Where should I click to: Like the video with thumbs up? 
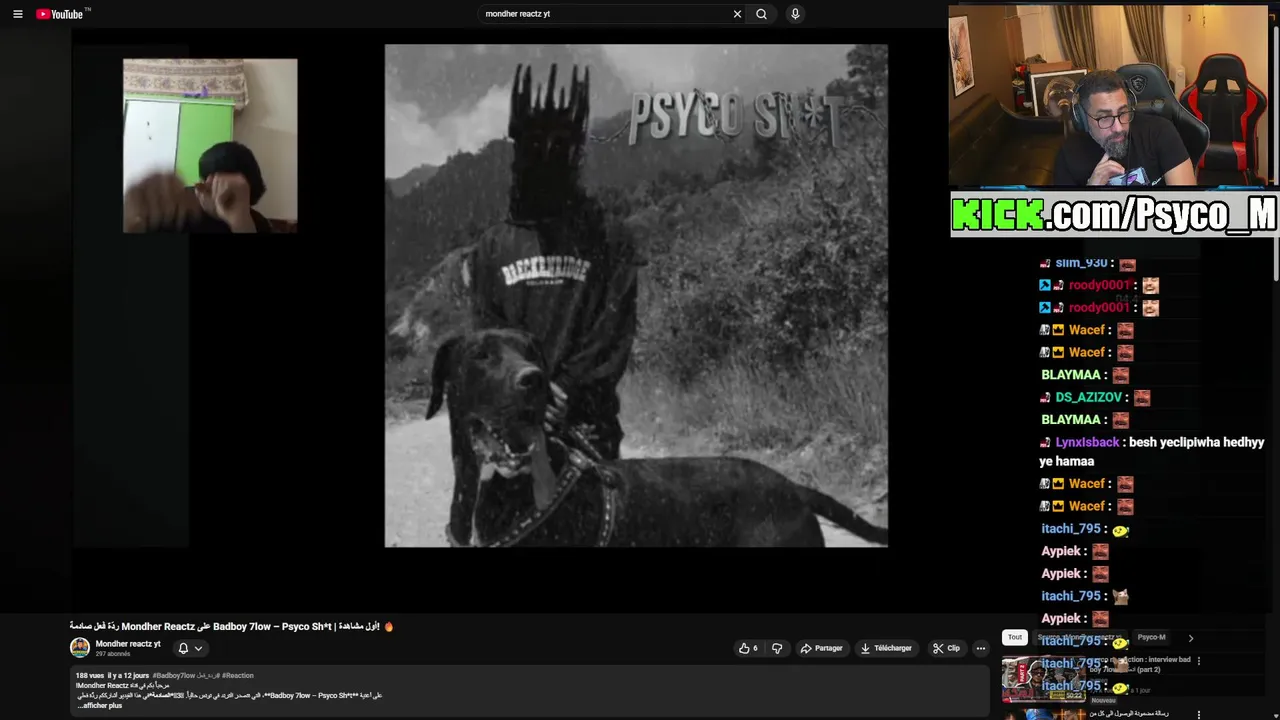point(748,648)
